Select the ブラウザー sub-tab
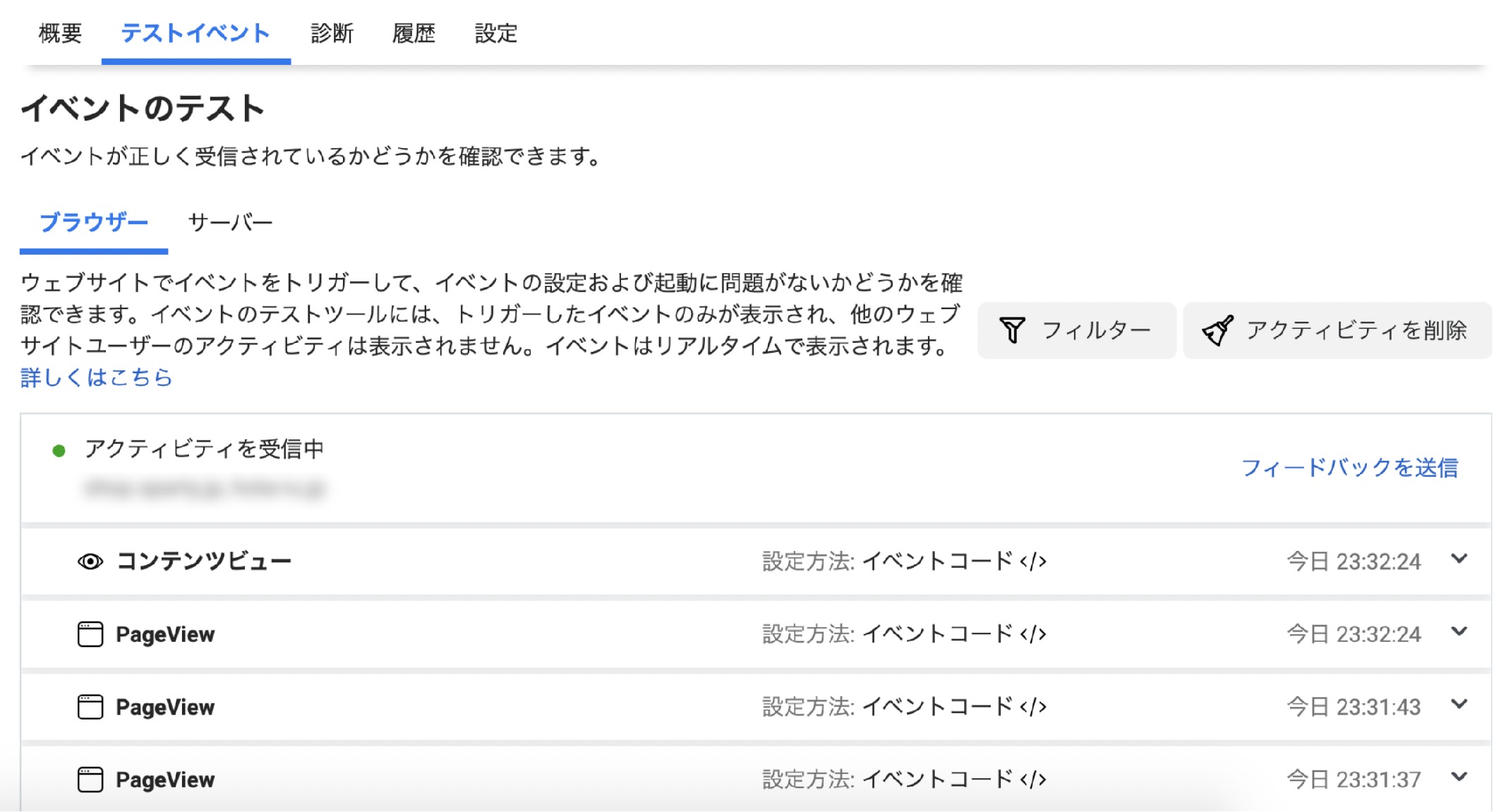Image resolution: width=1501 pixels, height=812 pixels. [x=94, y=223]
